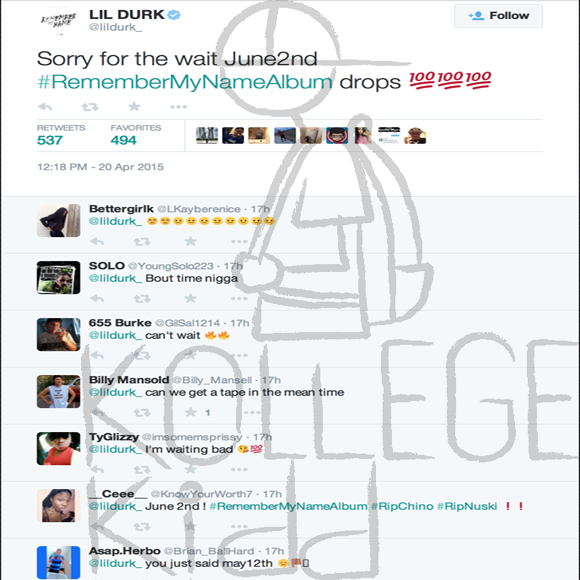Screen dimensions: 580x580
Task: Open the @lildurk_ handle under profile name
Action: coord(115,27)
